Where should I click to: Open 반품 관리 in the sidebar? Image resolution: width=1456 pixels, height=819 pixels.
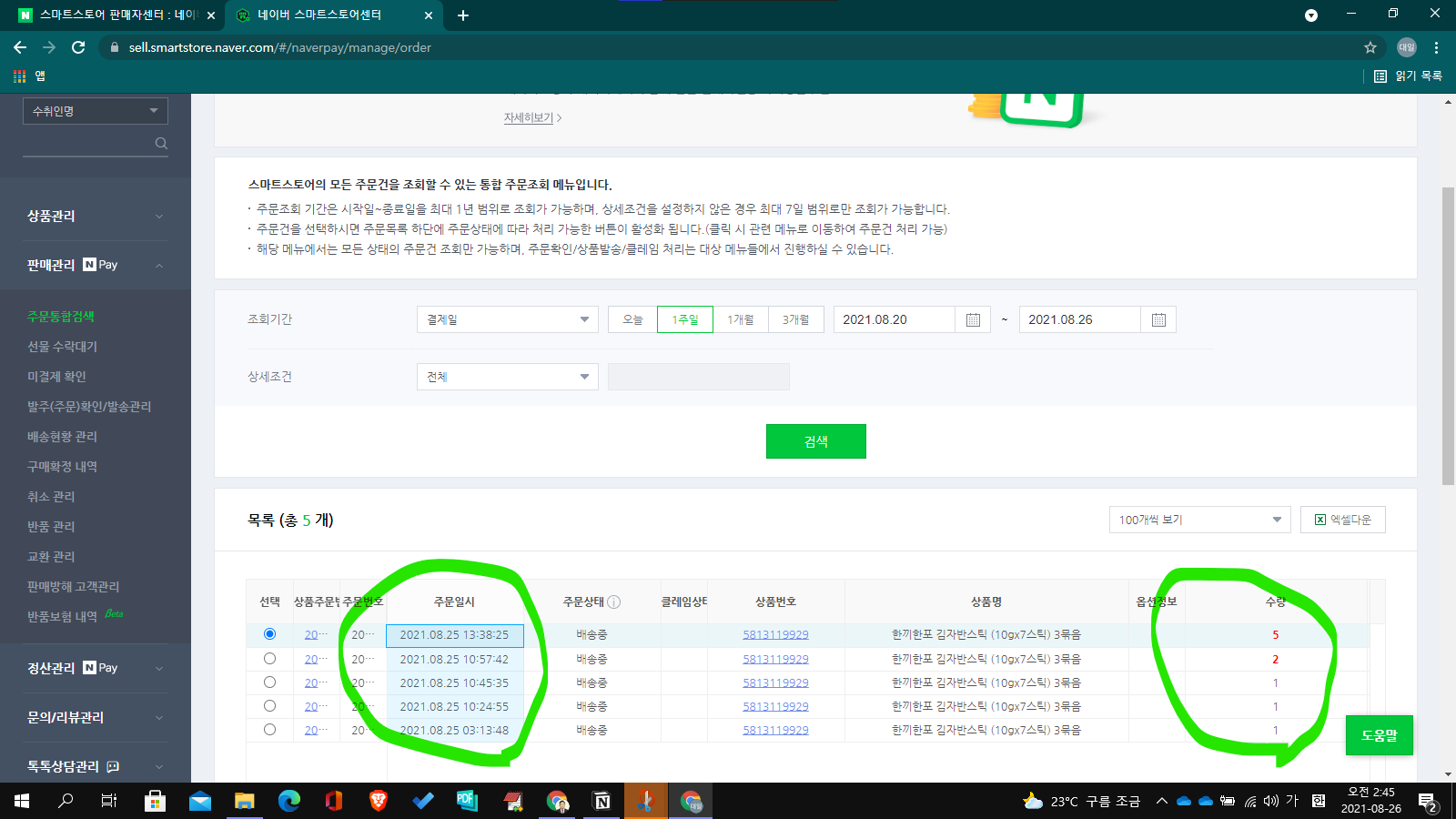[x=51, y=526]
